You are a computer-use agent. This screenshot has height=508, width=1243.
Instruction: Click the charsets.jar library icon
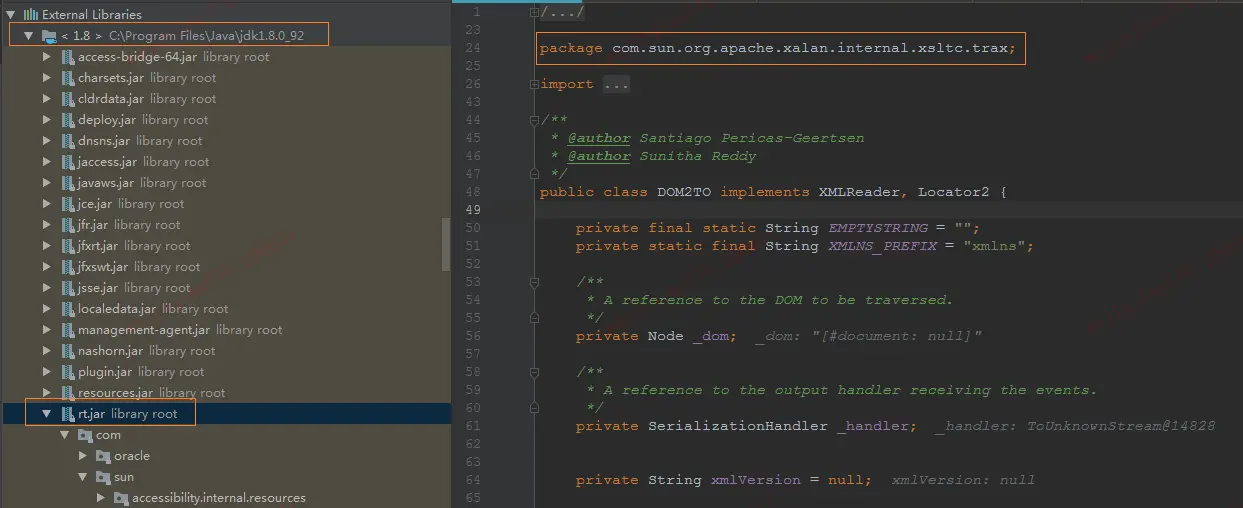tap(68, 78)
